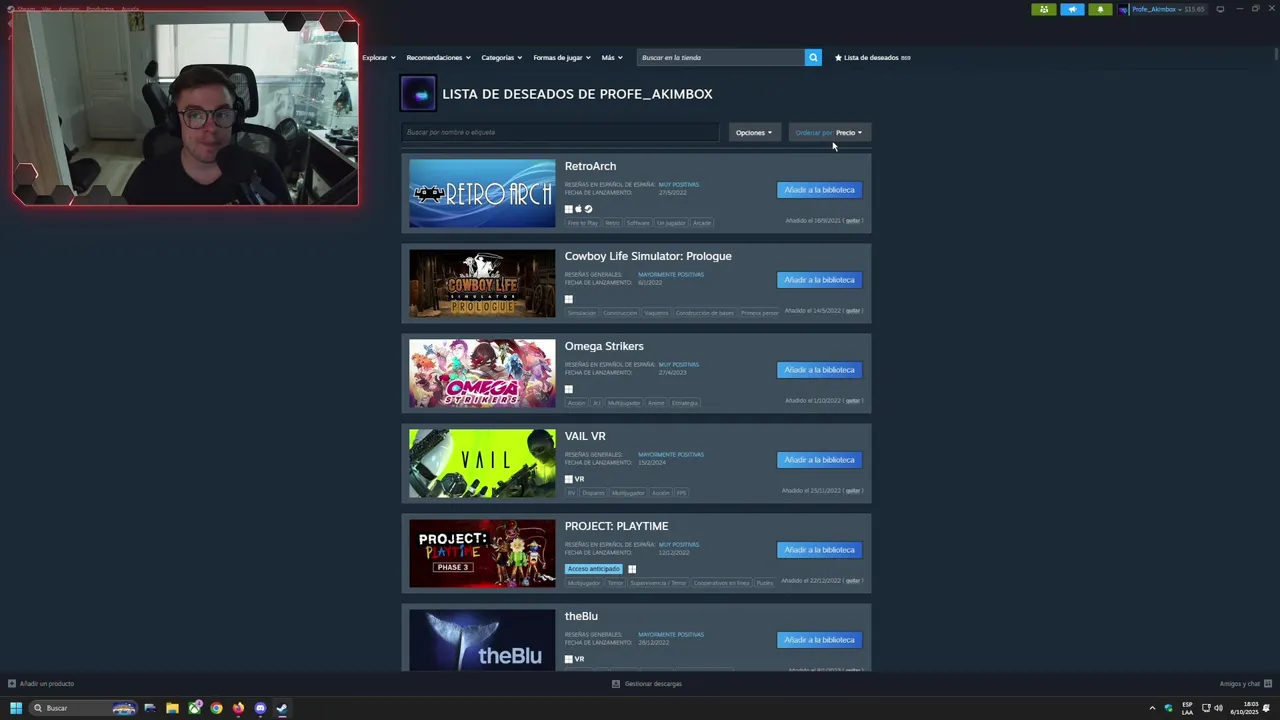The height and width of the screenshot is (720, 1280).
Task: Expand the Recomendaciones menu
Action: point(438,58)
